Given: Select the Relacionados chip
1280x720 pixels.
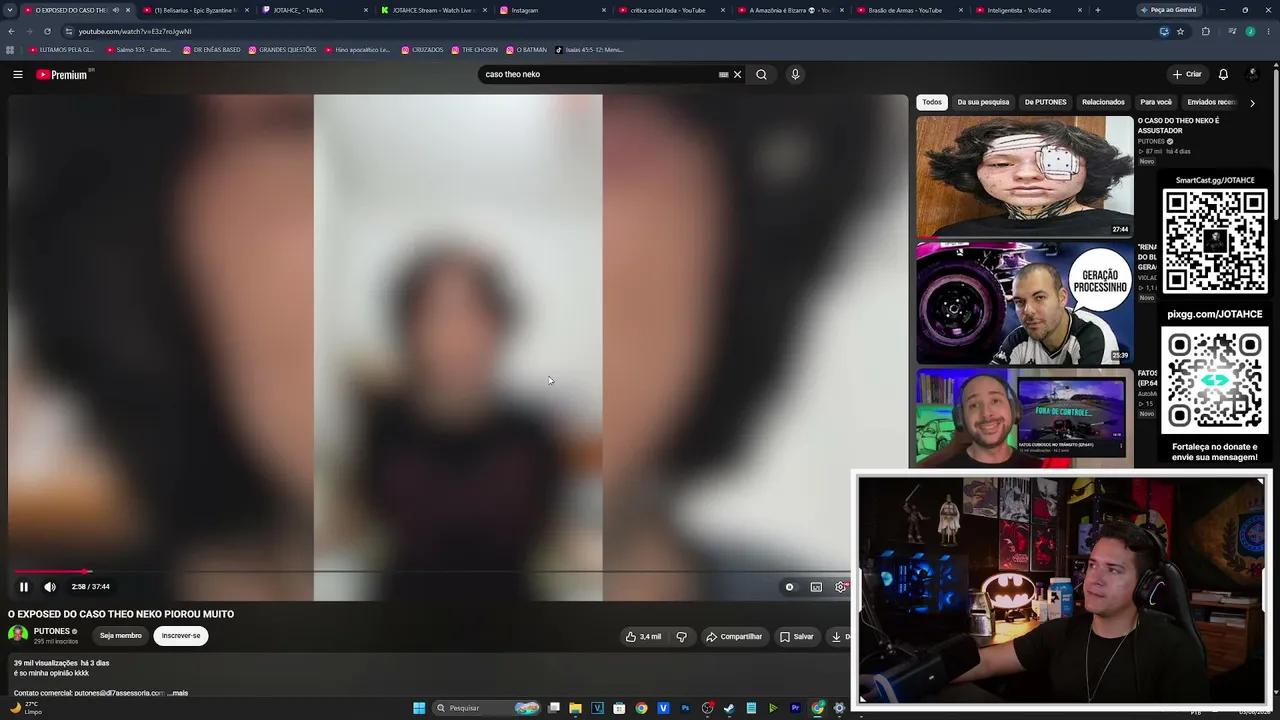Looking at the screenshot, I should (1103, 102).
